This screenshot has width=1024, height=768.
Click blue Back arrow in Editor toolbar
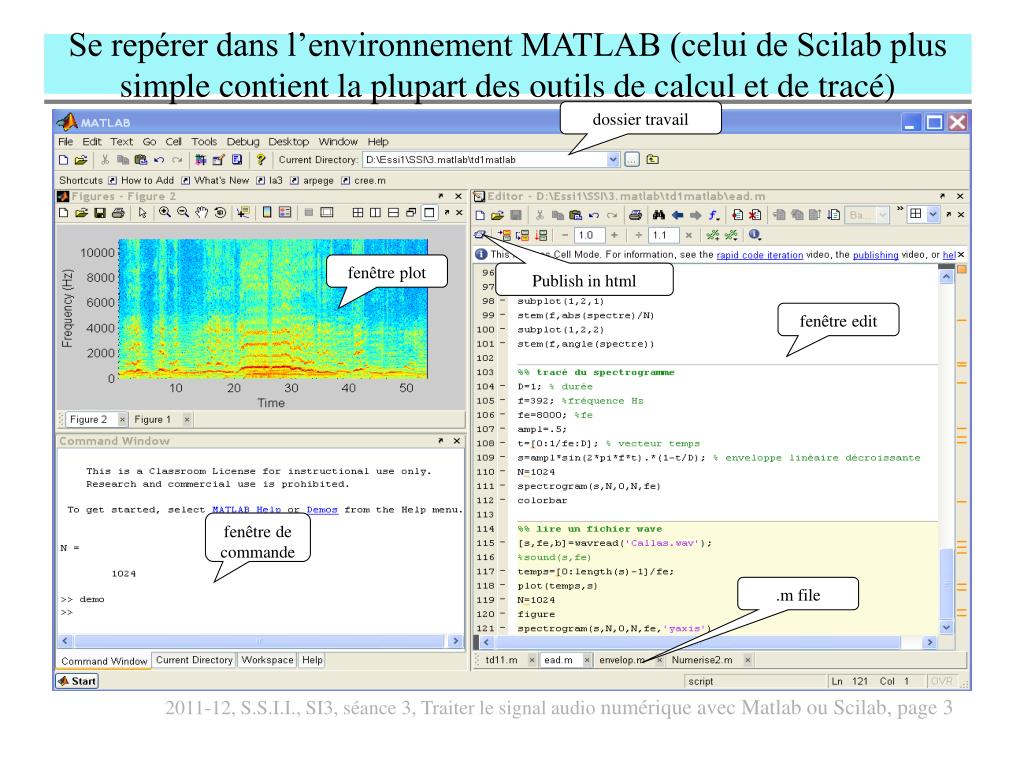click(678, 215)
